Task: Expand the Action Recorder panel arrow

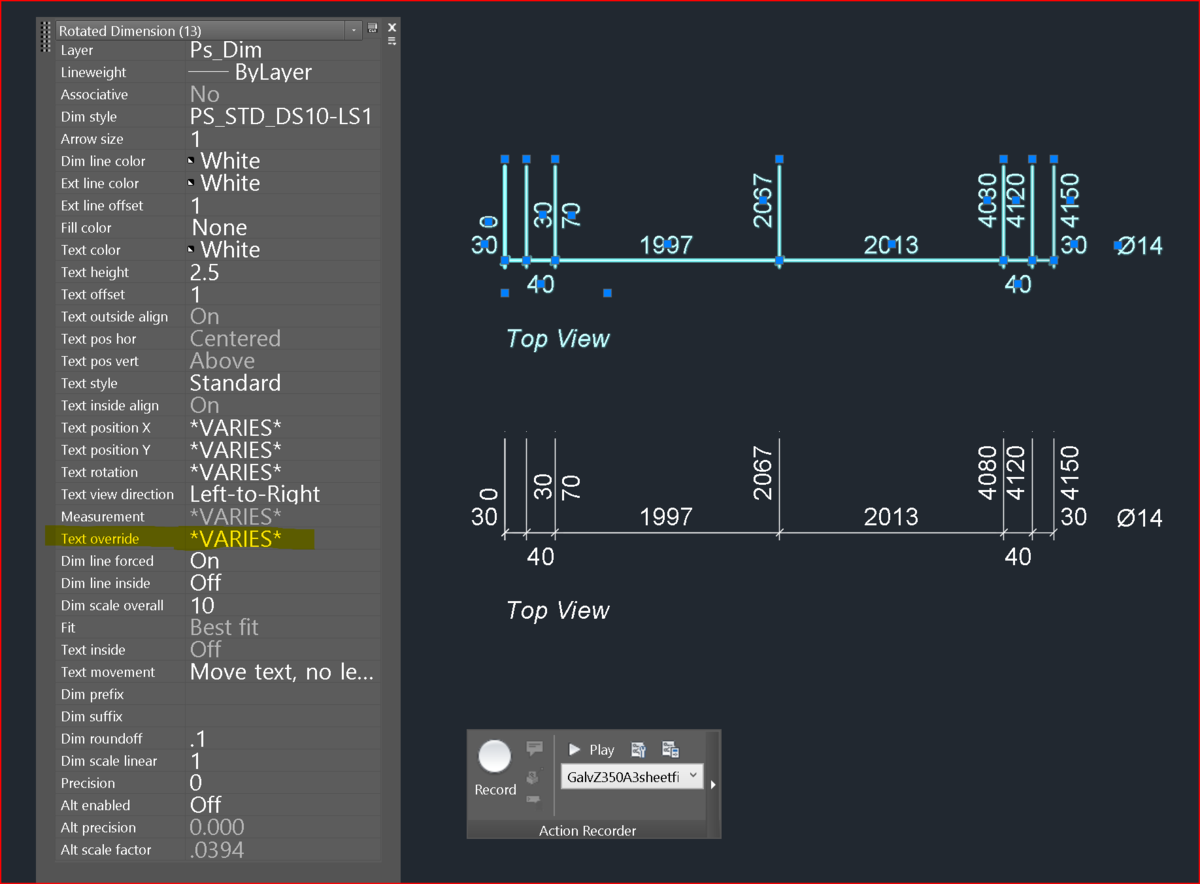Action: pos(713,784)
